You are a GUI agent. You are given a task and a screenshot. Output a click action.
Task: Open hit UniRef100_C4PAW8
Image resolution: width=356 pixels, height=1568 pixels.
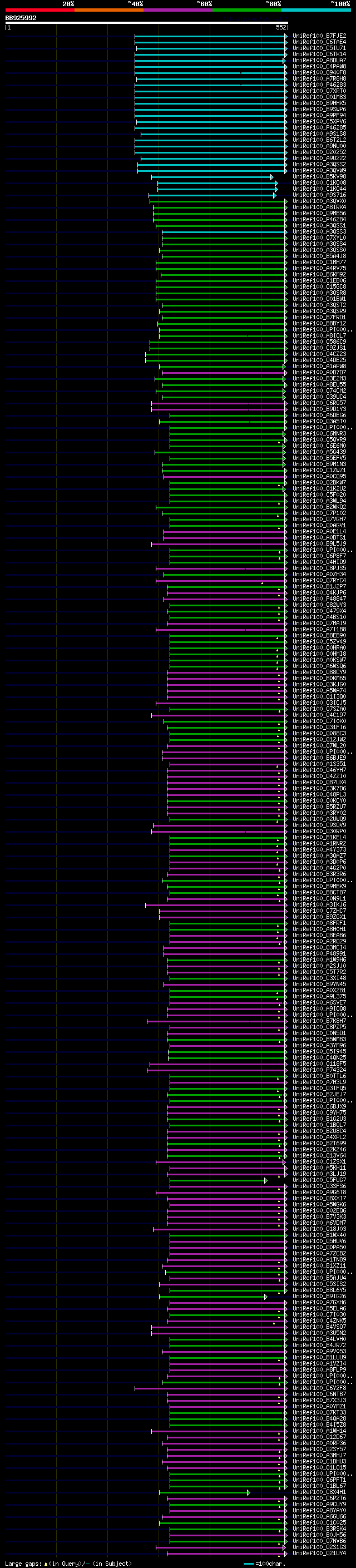[319, 66]
